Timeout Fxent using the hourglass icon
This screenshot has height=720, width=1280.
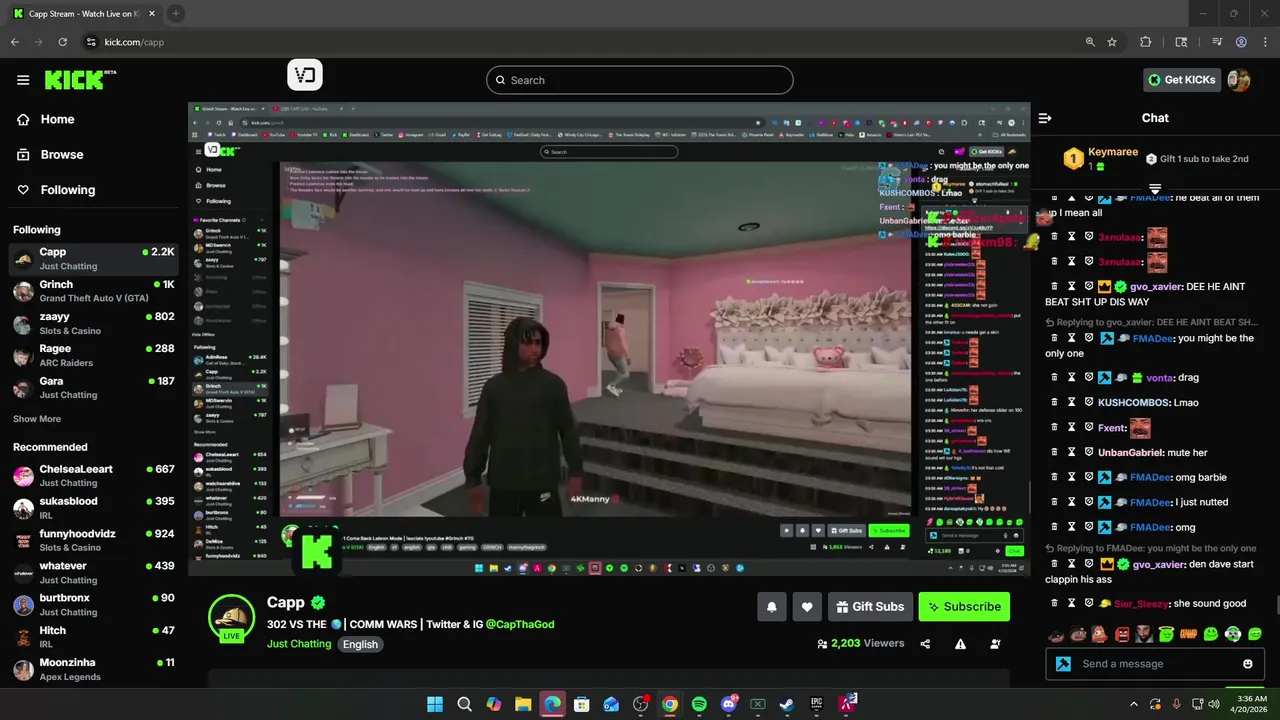(x=1071, y=428)
